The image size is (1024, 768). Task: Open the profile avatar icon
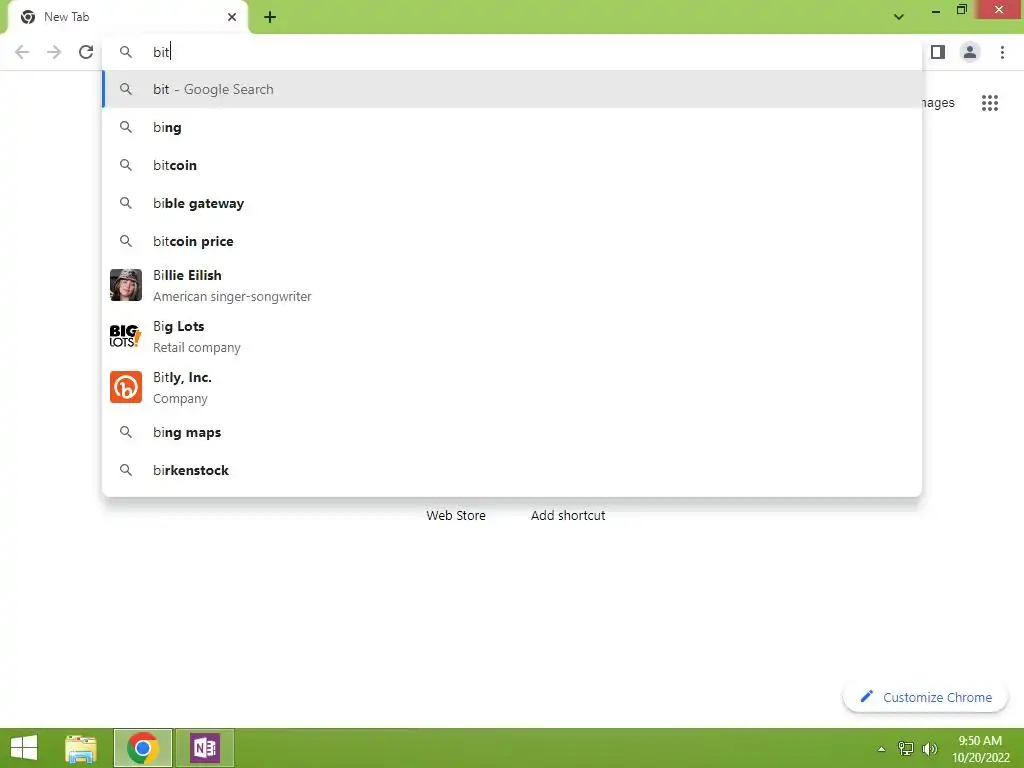970,52
